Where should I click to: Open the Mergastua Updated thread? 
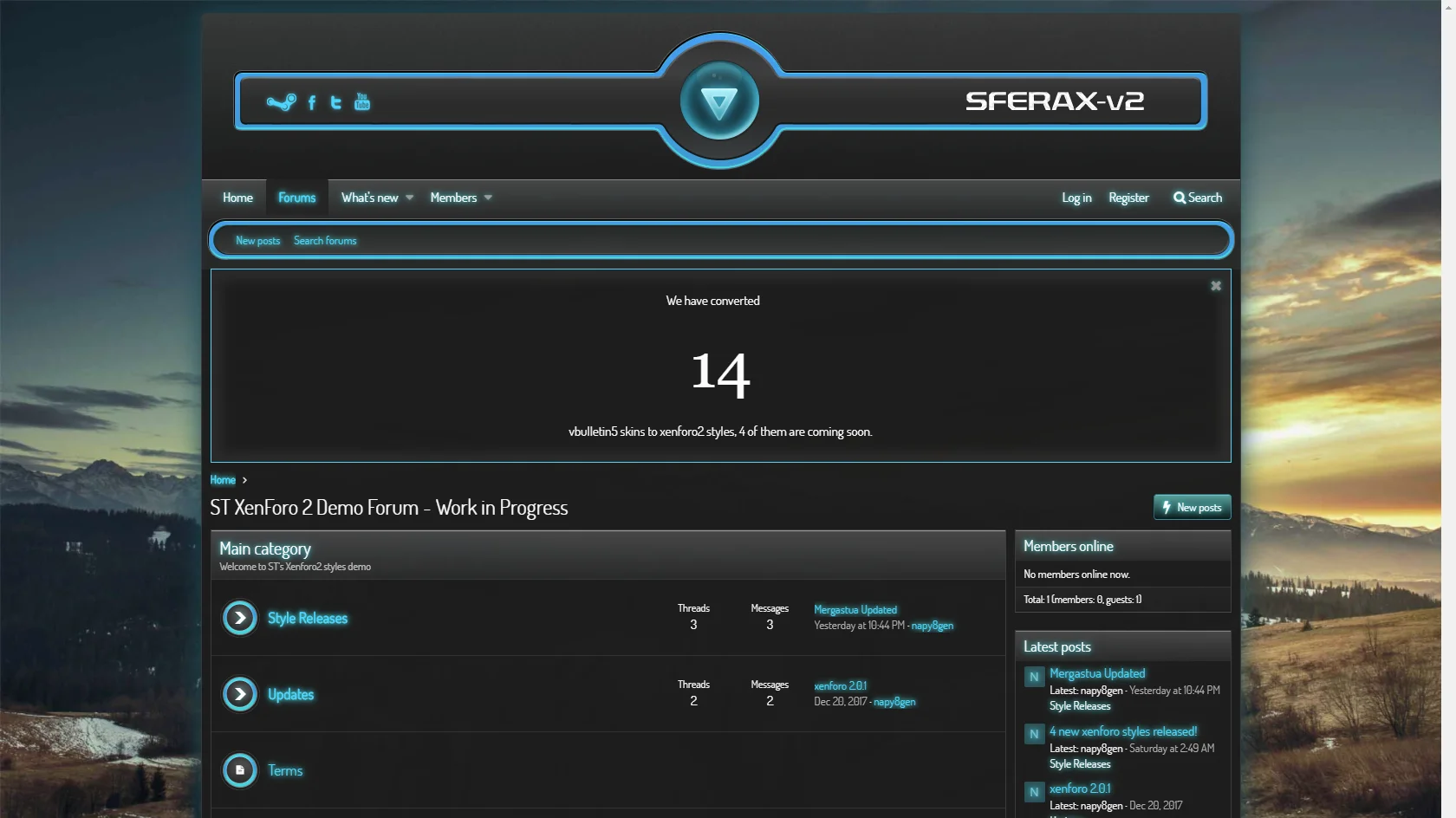[855, 609]
